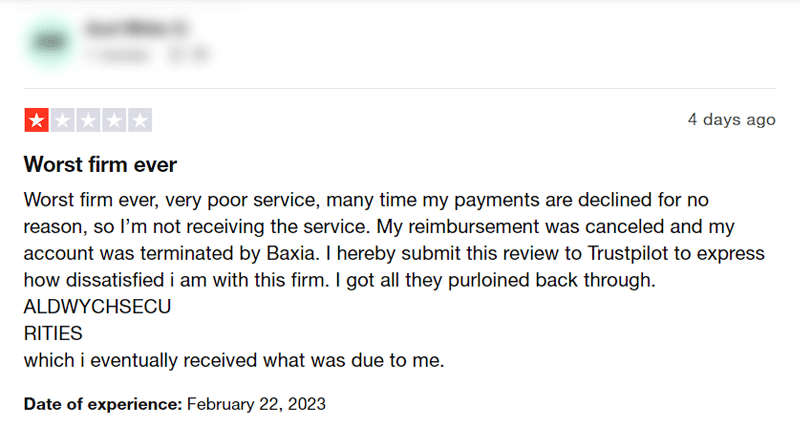Viewport: 800px width, 434px height.
Task: Click the fourth grey rating star
Action: 114,120
